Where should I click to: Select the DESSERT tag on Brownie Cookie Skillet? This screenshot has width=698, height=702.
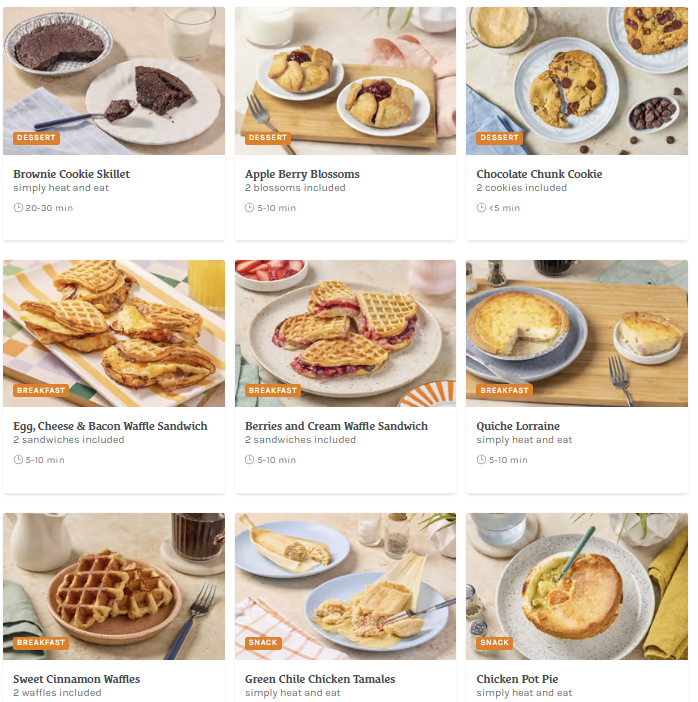coord(36,138)
